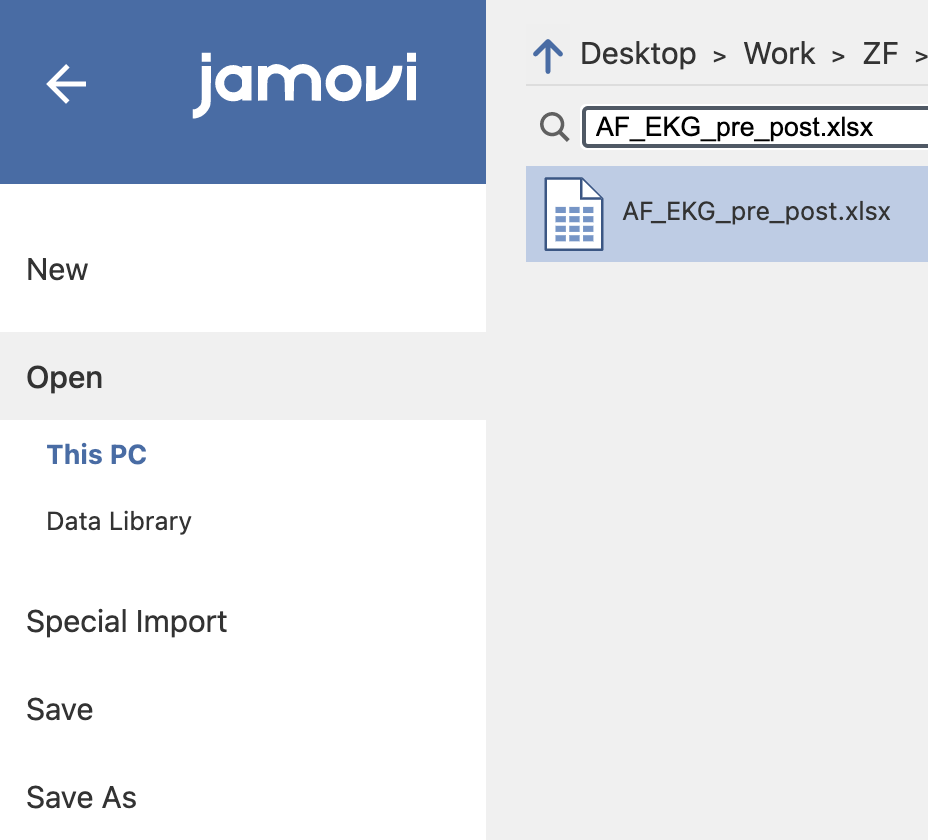The height and width of the screenshot is (840, 928).
Task: Choose This PC location
Action: tap(96, 455)
